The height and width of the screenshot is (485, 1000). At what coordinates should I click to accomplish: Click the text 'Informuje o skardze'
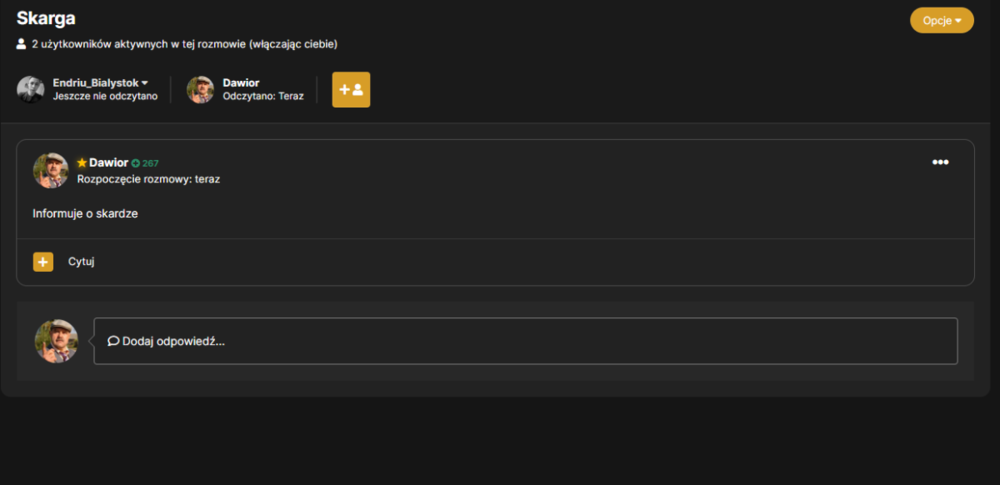85,214
